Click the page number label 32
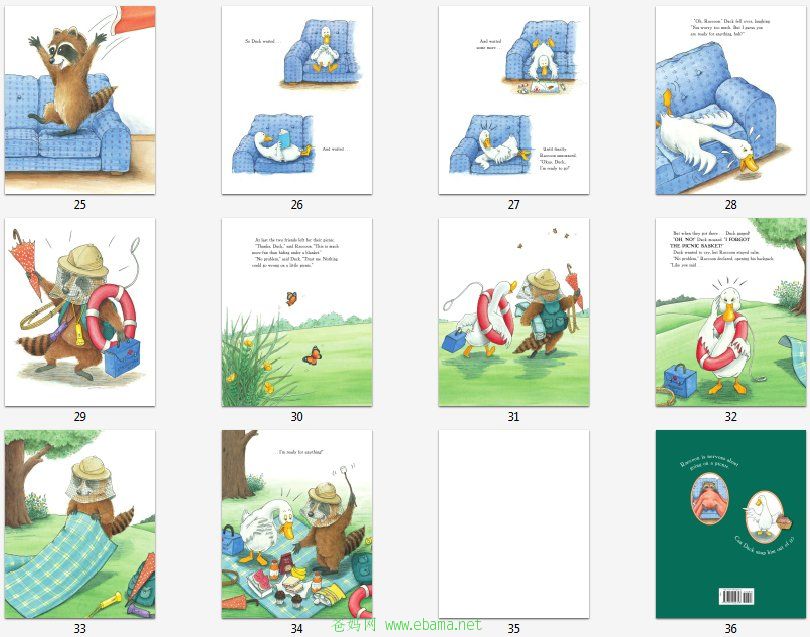810x637 pixels. (x=730, y=416)
